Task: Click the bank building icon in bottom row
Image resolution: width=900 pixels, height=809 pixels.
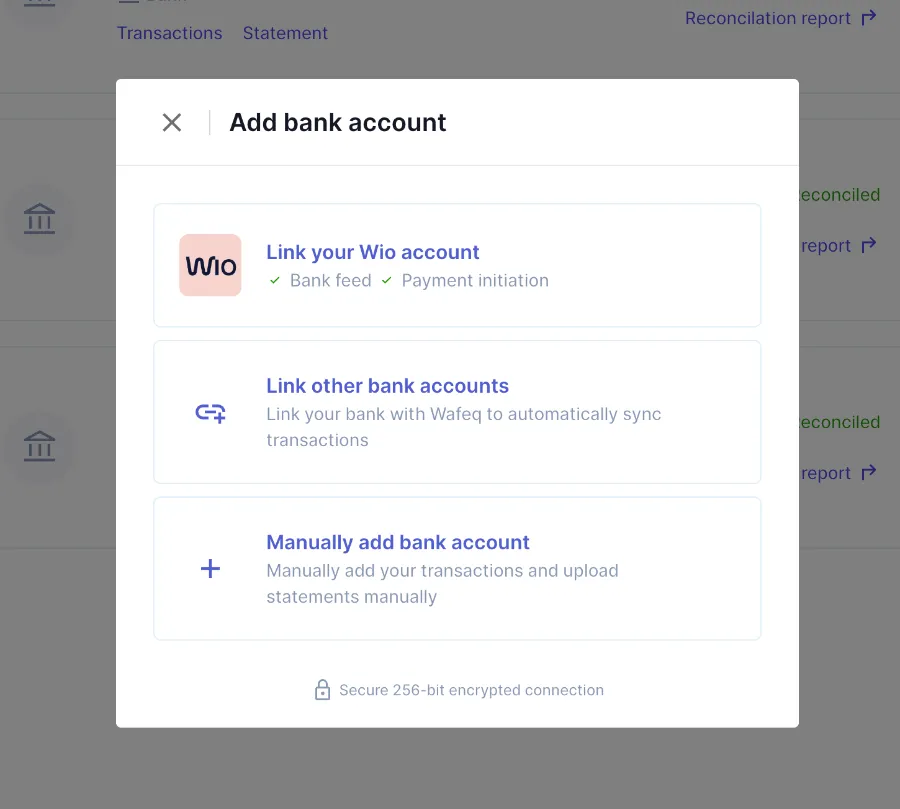Action: point(40,446)
